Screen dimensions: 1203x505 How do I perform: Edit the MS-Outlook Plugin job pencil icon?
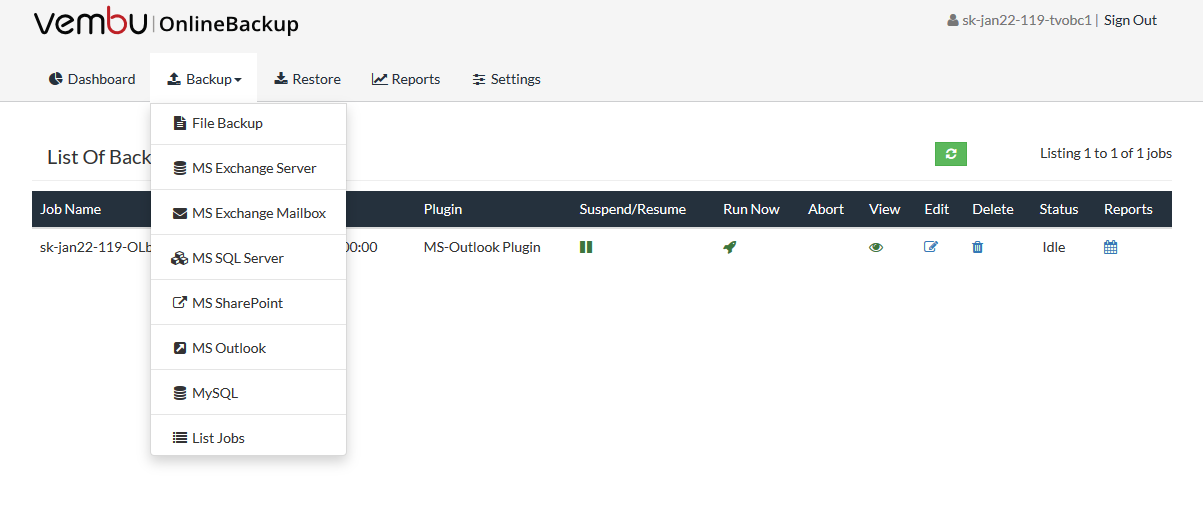[x=931, y=247]
